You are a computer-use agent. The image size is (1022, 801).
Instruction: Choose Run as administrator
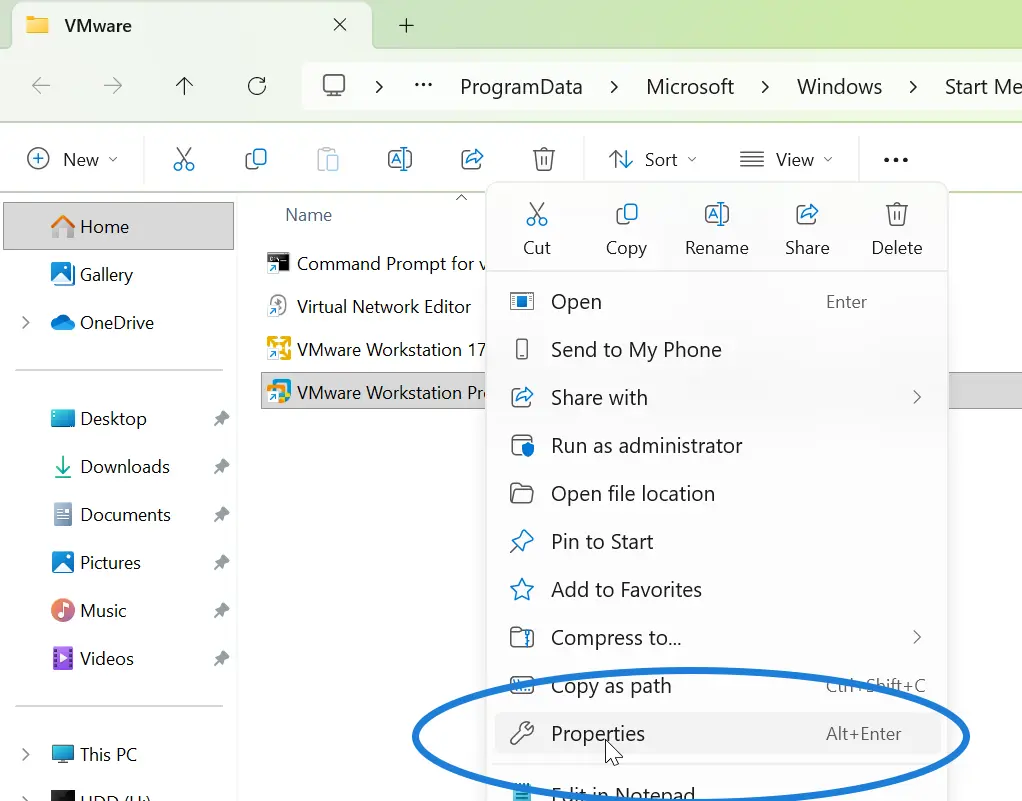tap(646, 446)
